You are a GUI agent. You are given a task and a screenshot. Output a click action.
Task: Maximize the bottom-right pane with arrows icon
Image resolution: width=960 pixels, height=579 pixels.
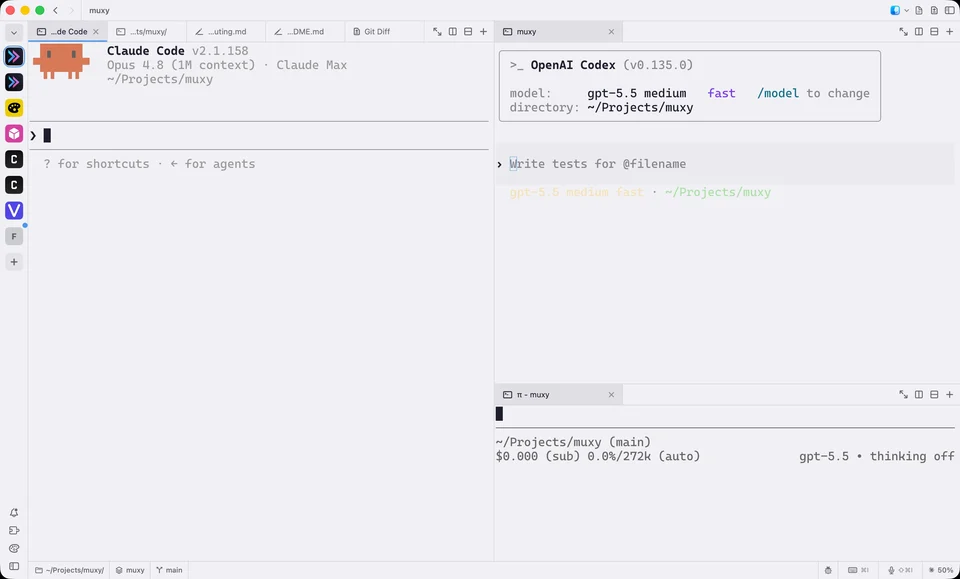tap(903, 395)
